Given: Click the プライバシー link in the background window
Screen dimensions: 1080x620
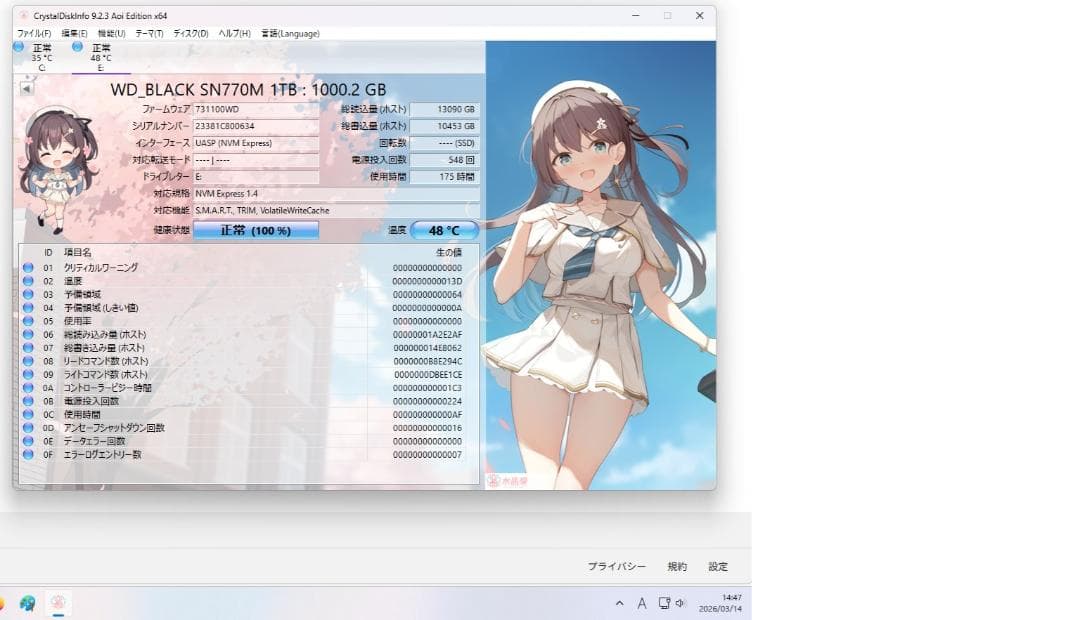Looking at the screenshot, I should tap(616, 566).
